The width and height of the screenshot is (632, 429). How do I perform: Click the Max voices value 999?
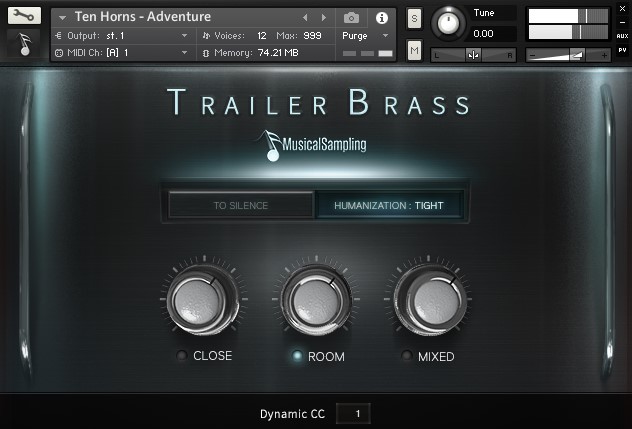(x=312, y=36)
